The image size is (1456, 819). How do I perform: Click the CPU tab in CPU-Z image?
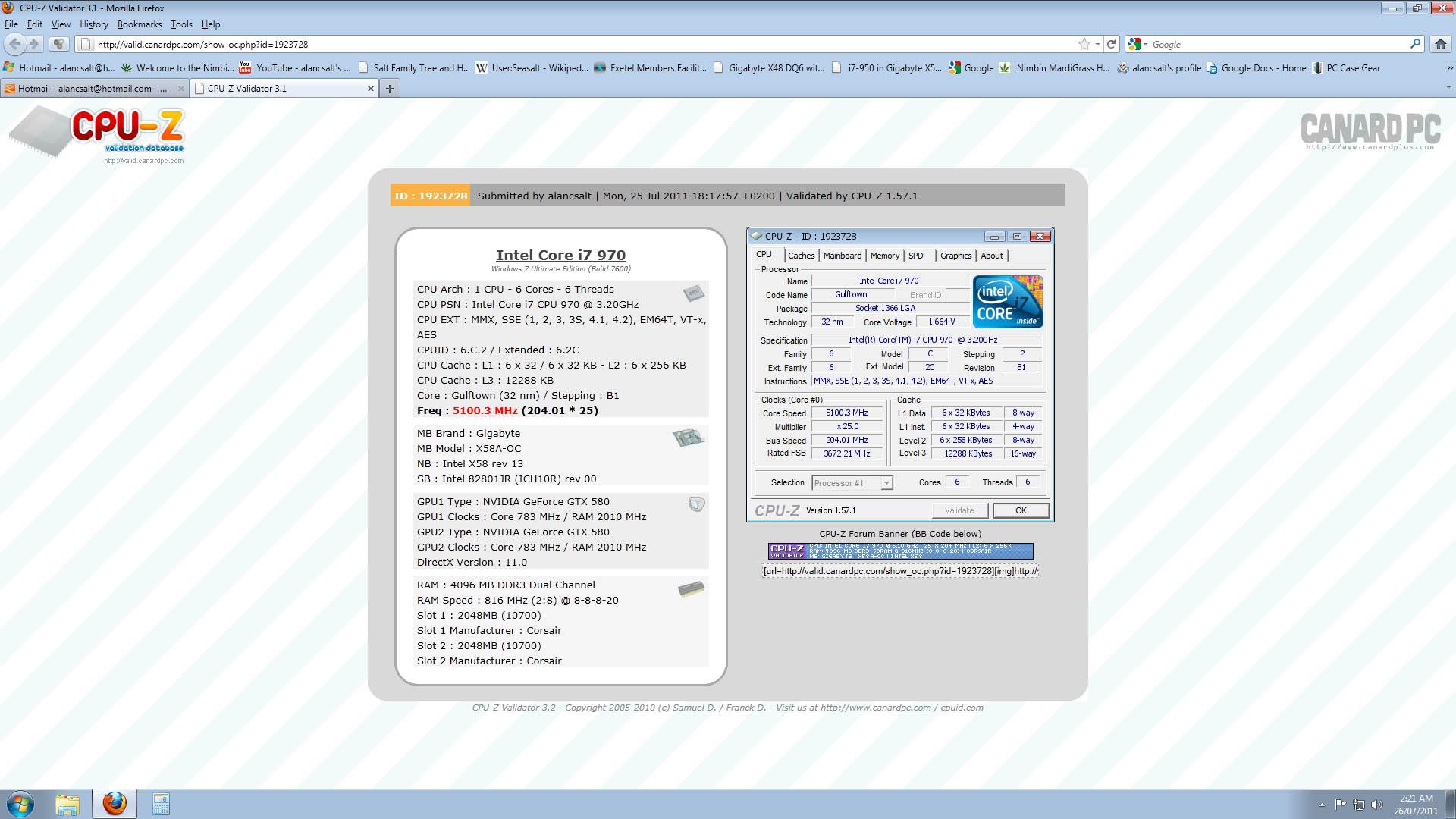[764, 255]
